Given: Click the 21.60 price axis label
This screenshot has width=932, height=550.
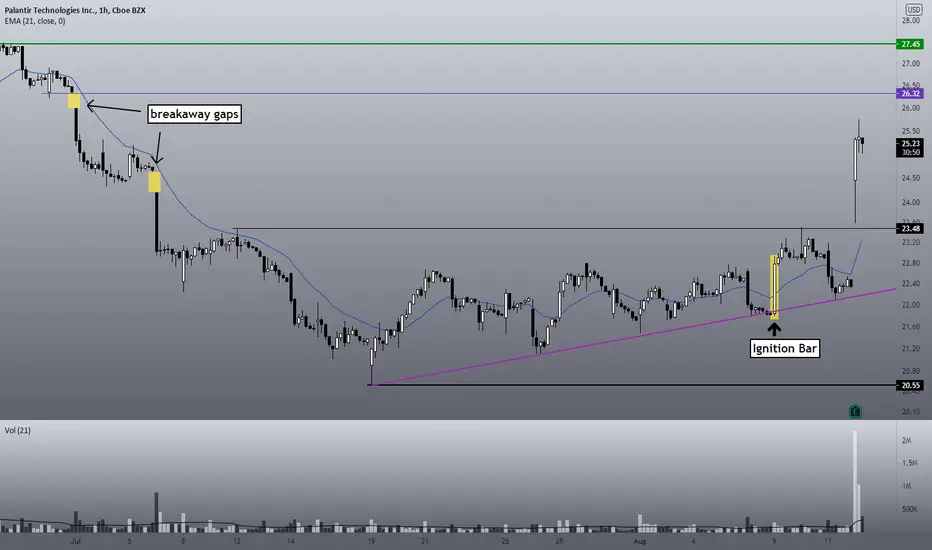Looking at the screenshot, I should tap(911, 326).
